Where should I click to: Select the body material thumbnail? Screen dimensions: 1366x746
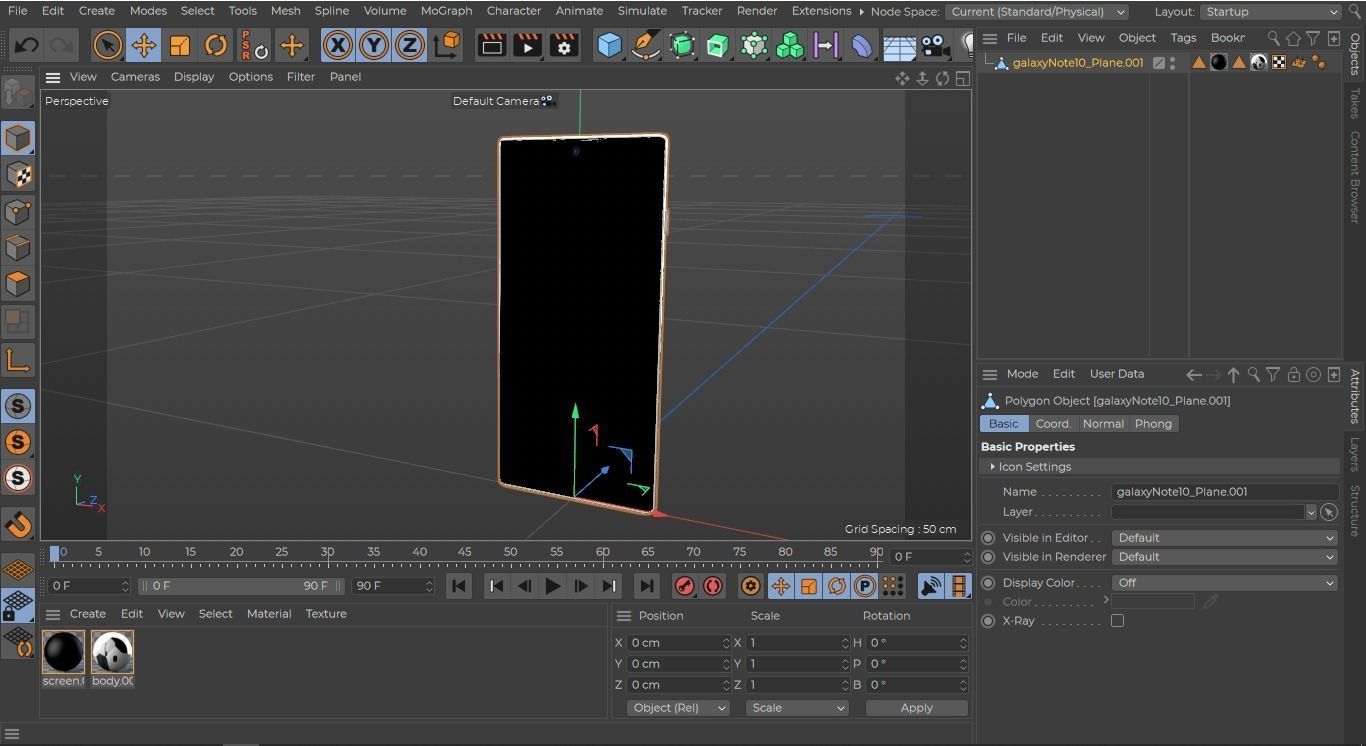coord(112,652)
